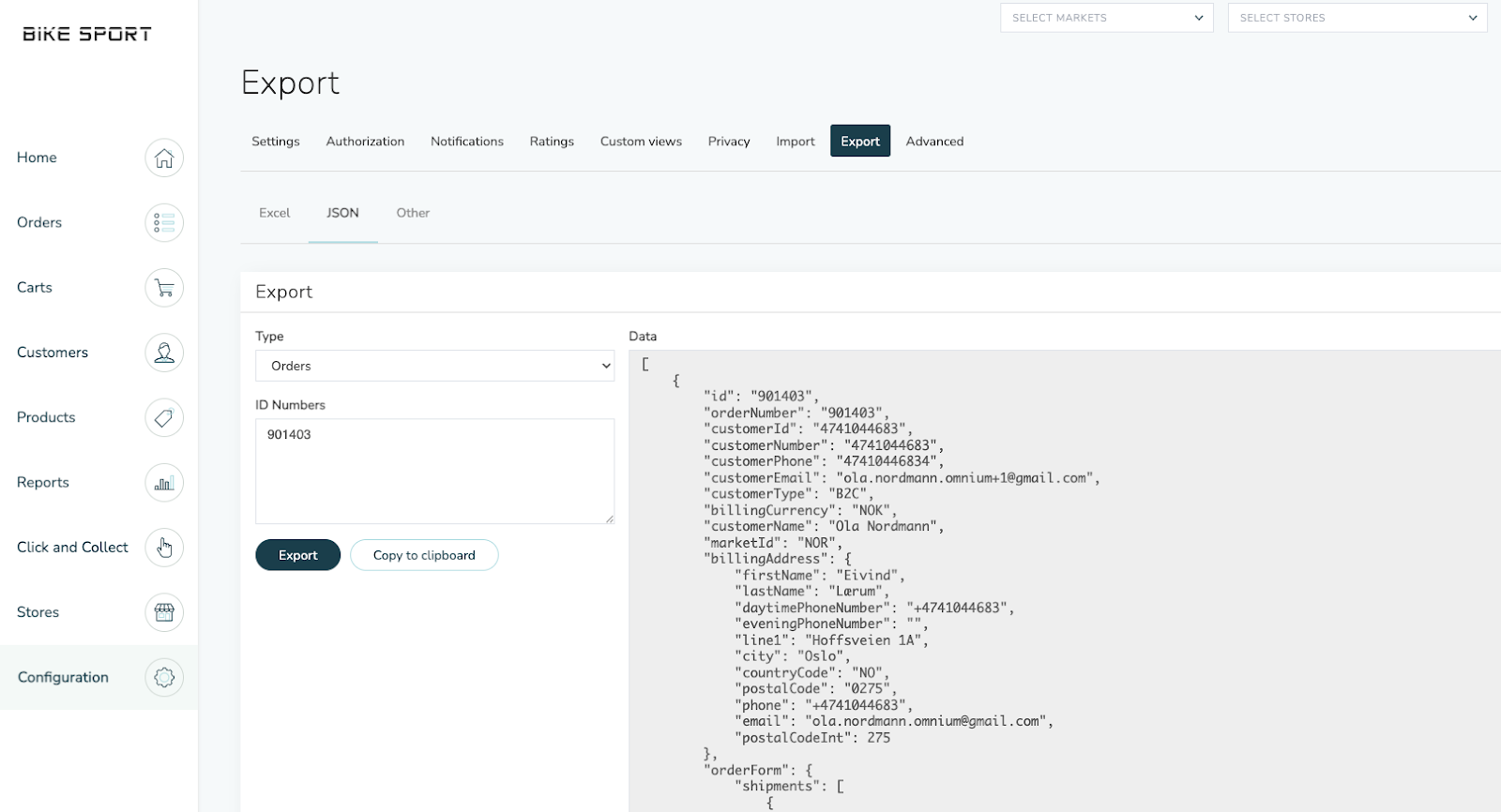Image resolution: width=1501 pixels, height=812 pixels.
Task: Click the Stores storefront icon
Action: [x=164, y=612]
